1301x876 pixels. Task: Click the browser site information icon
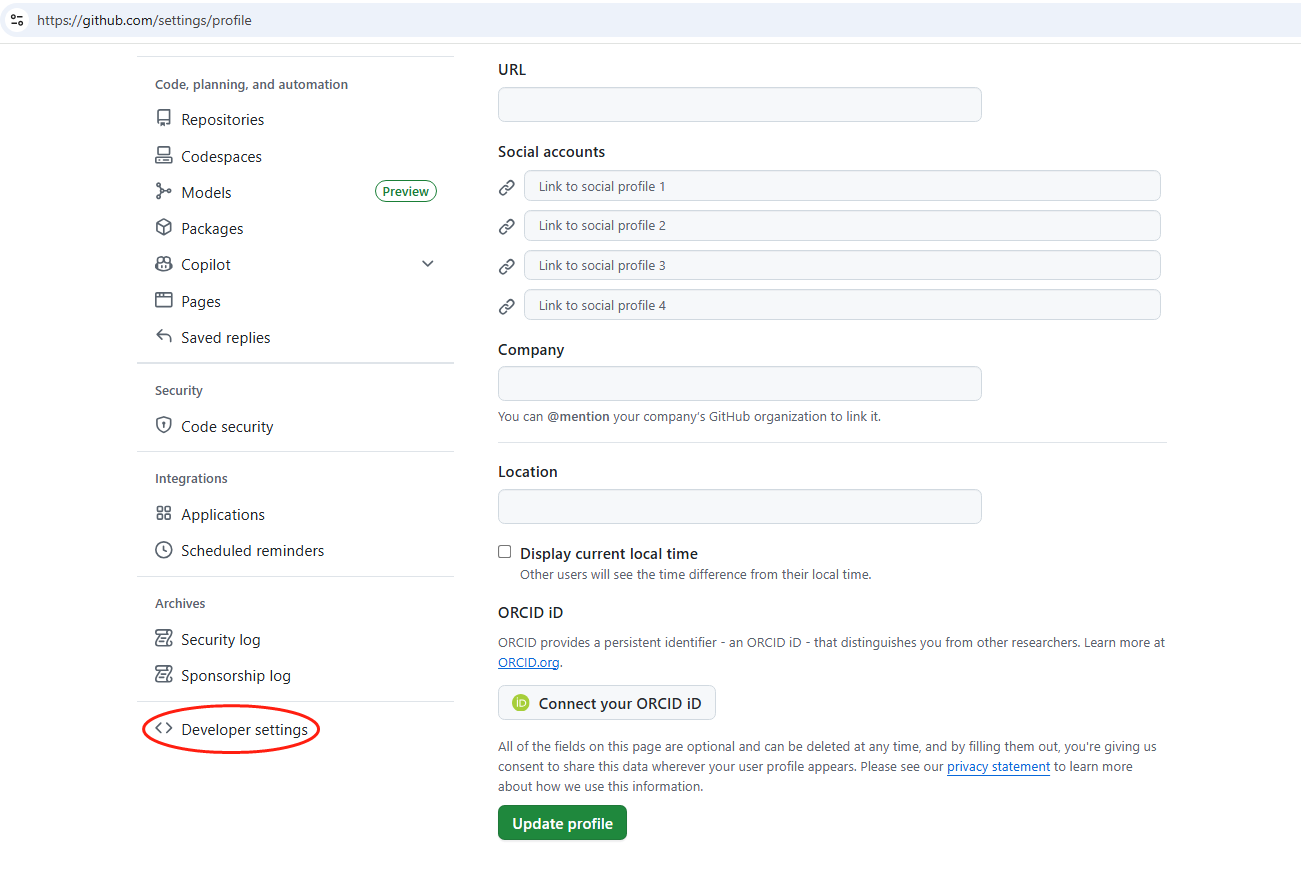click(x=17, y=20)
